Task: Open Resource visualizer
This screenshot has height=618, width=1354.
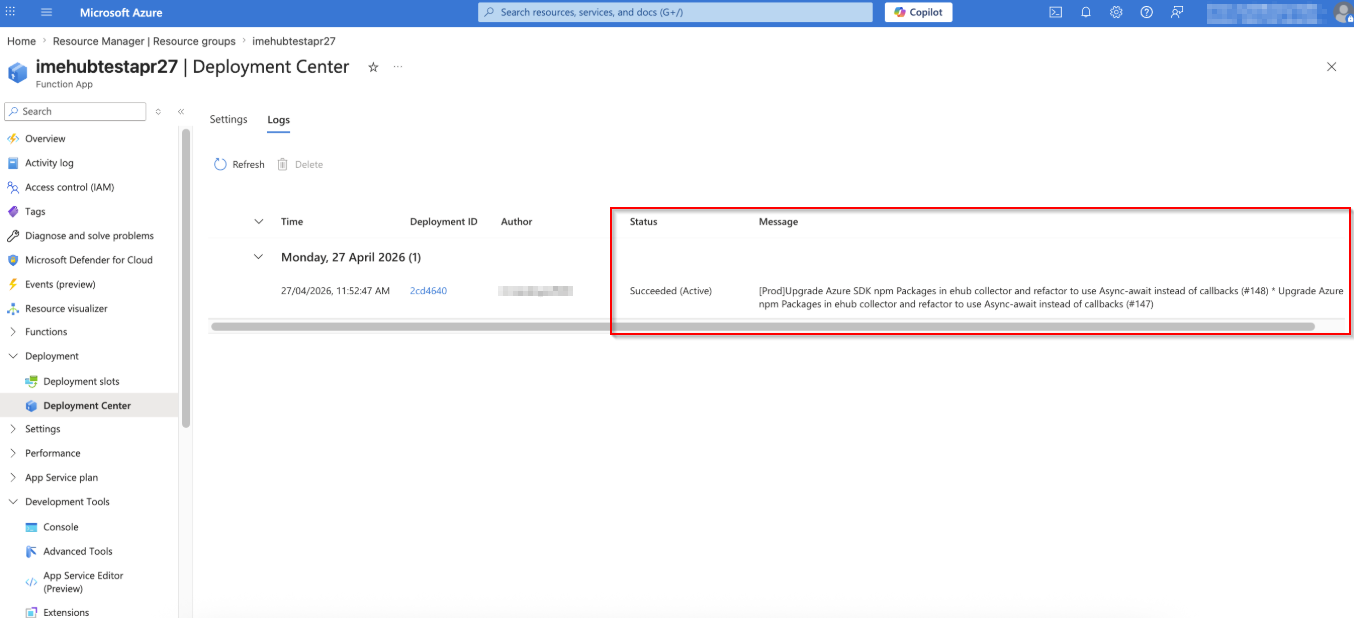Action: coord(66,309)
